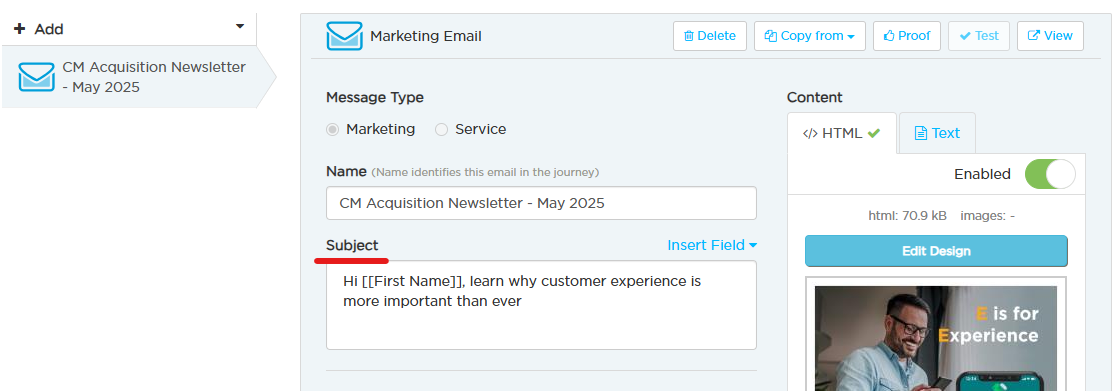Click the envelope icon beside Marketing Email
The width and height of the screenshot is (1117, 391).
pyautogui.click(x=345, y=36)
